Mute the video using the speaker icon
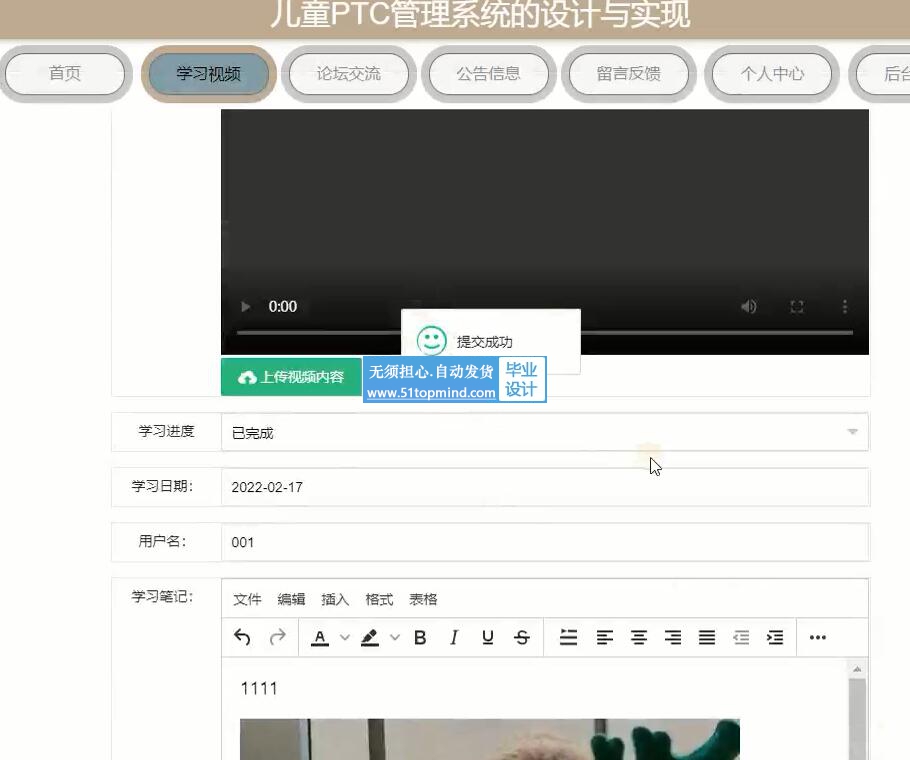The image size is (910, 760). pos(749,306)
